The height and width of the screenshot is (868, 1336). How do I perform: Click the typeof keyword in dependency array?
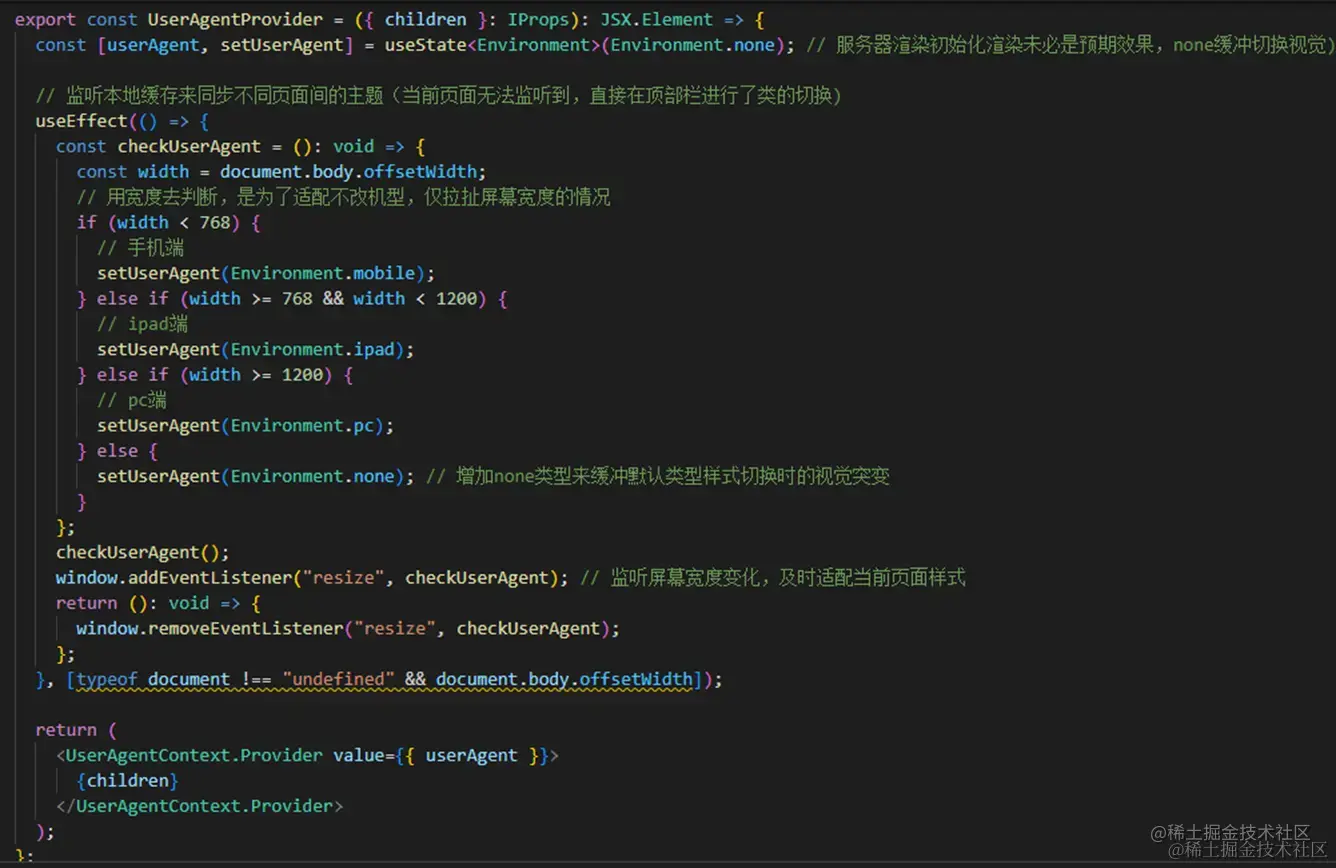(x=107, y=680)
